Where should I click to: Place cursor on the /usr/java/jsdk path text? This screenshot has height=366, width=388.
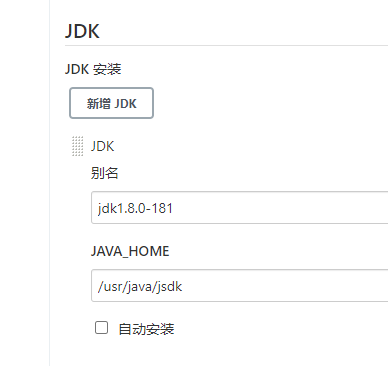(140, 286)
